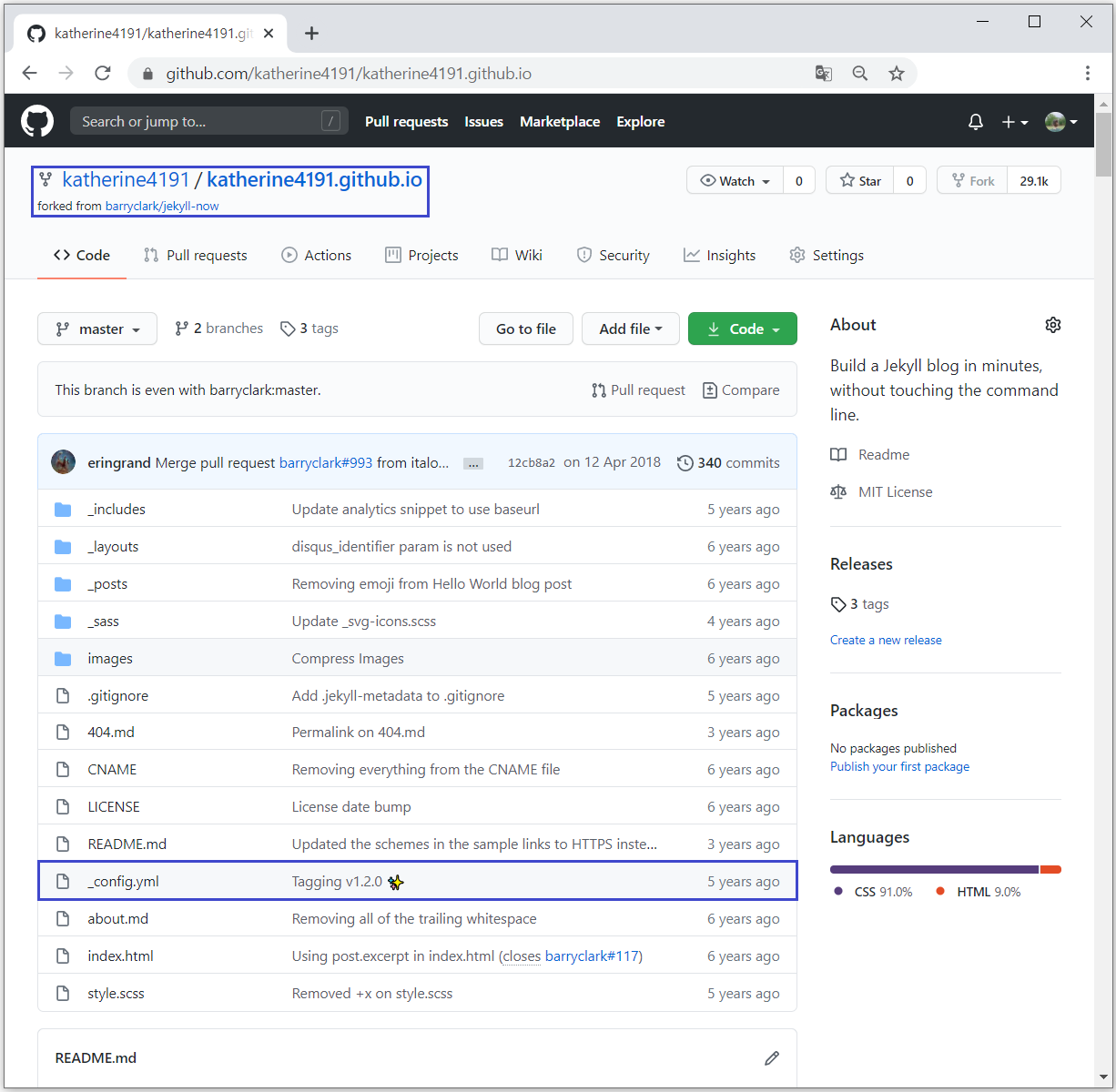
Task: Reload the page using the refresh icon
Action: tap(103, 74)
